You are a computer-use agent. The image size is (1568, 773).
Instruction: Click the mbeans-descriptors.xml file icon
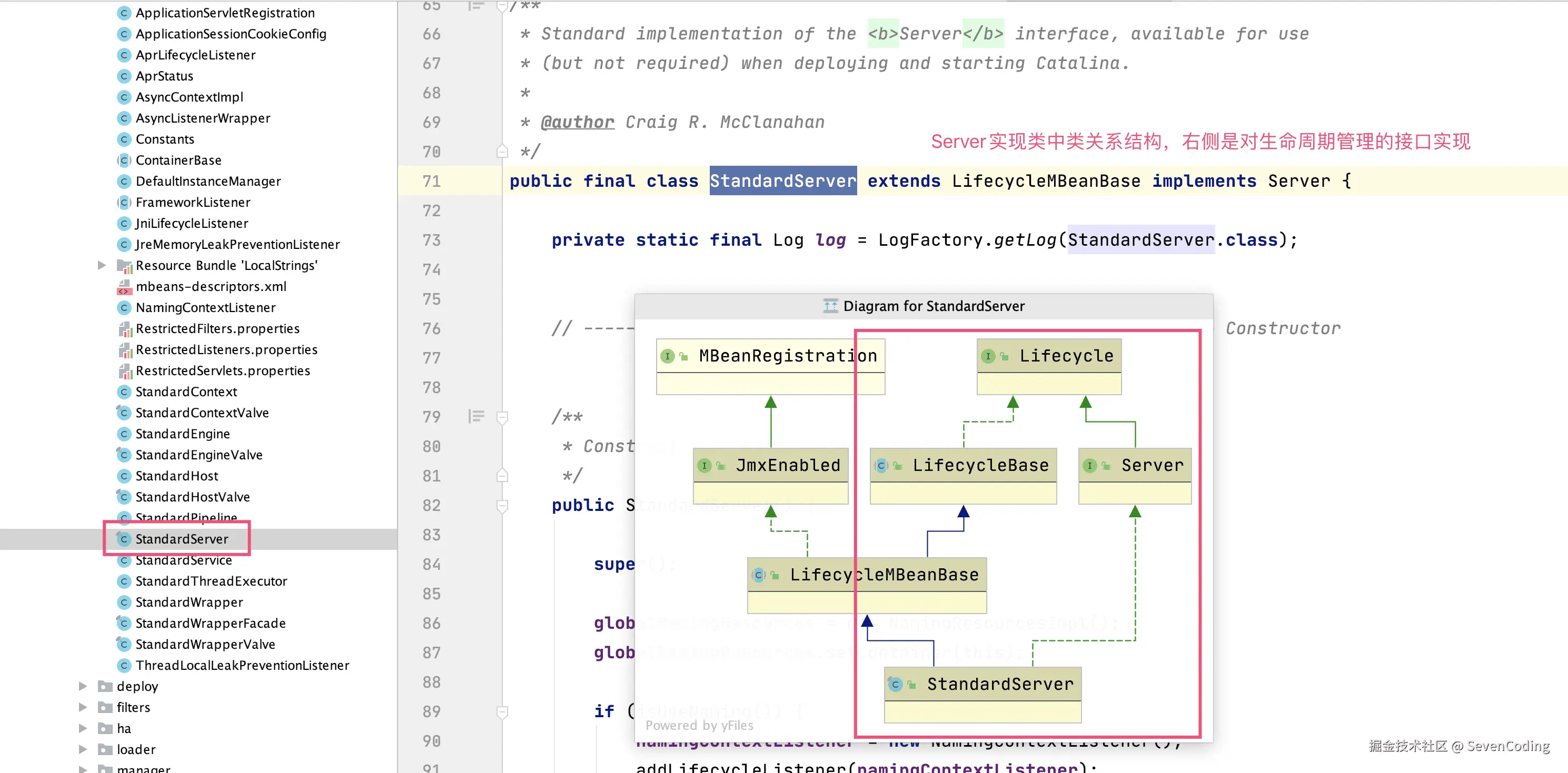124,286
